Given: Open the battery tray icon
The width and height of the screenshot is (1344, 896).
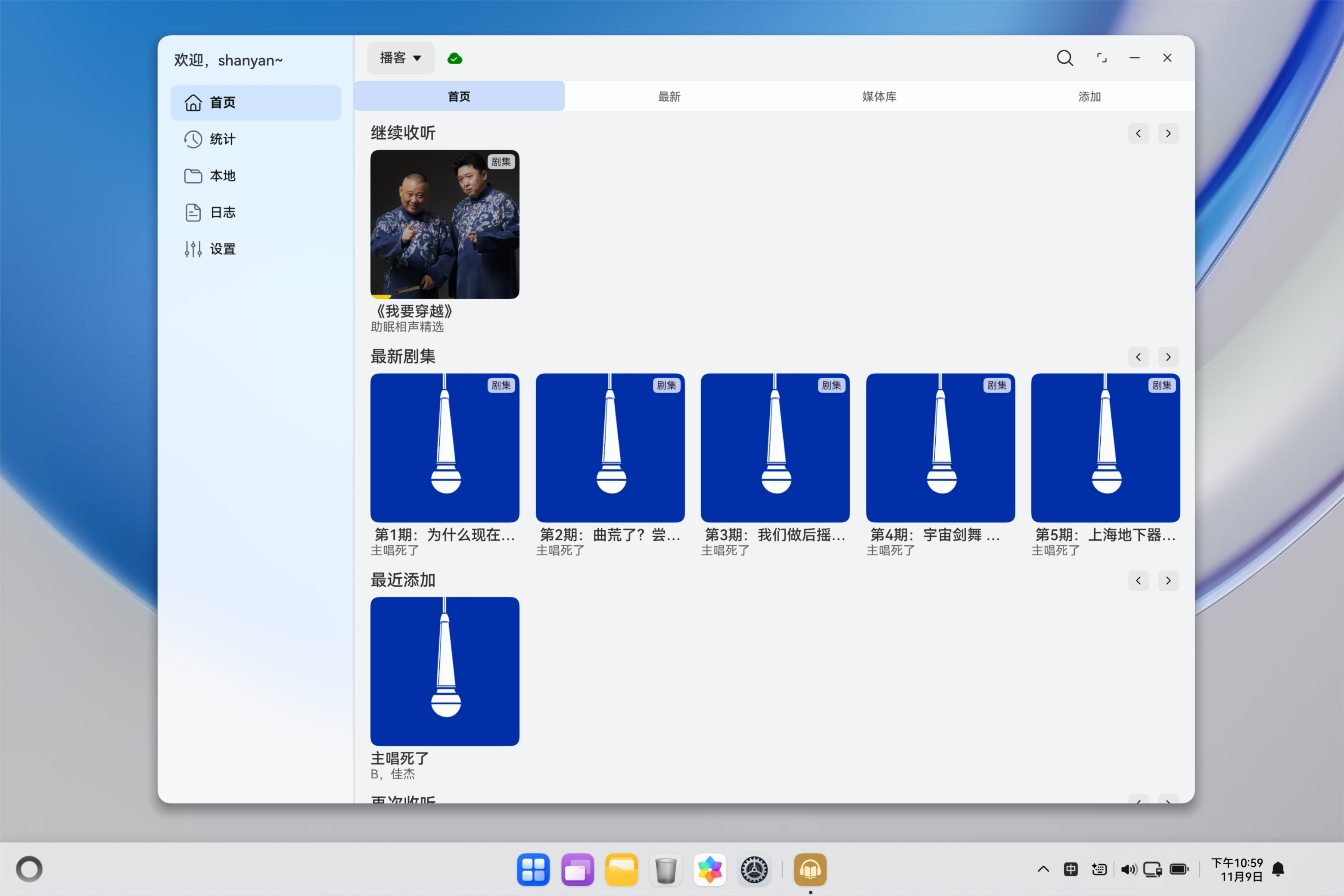Looking at the screenshot, I should 1179,869.
